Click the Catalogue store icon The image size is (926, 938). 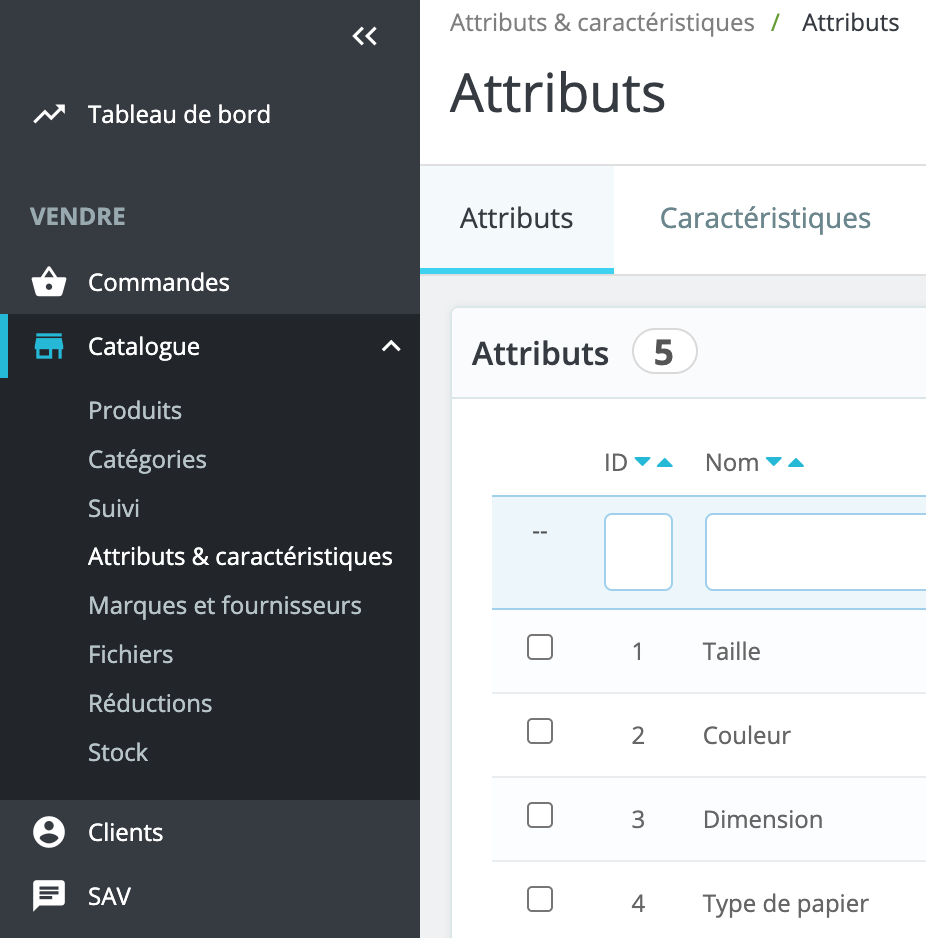tap(49, 347)
